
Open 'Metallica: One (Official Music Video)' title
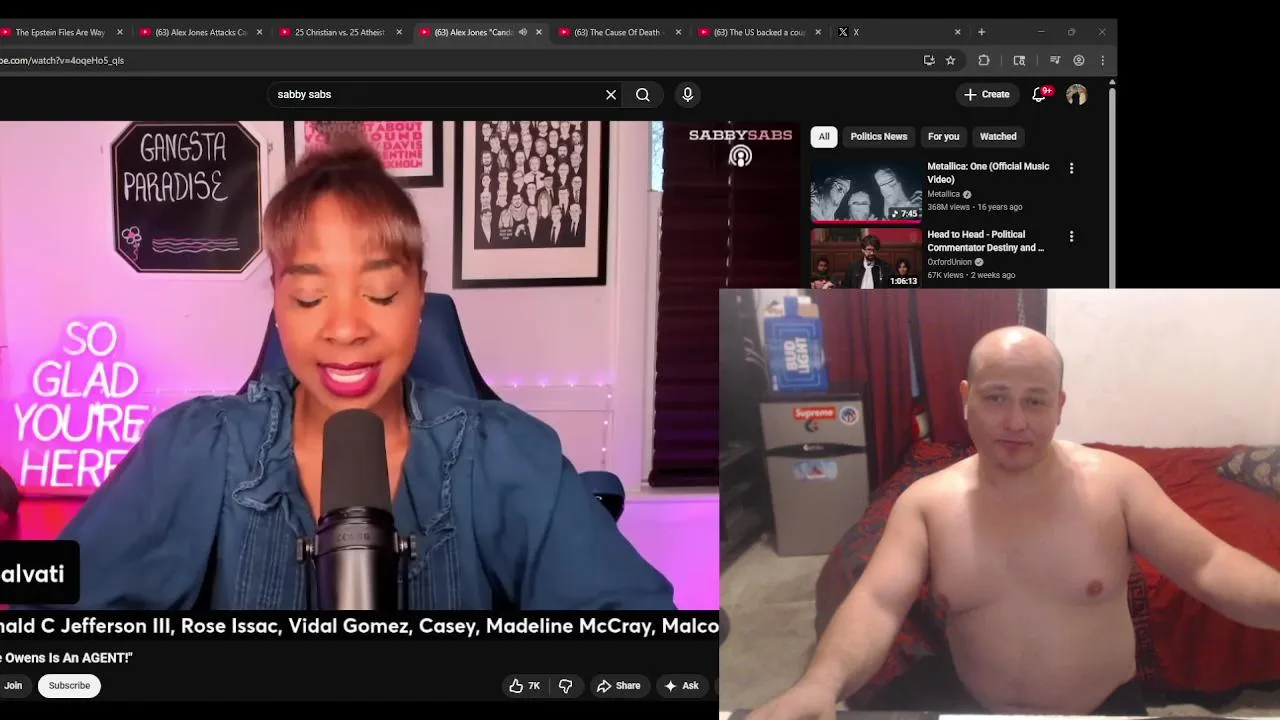988,172
